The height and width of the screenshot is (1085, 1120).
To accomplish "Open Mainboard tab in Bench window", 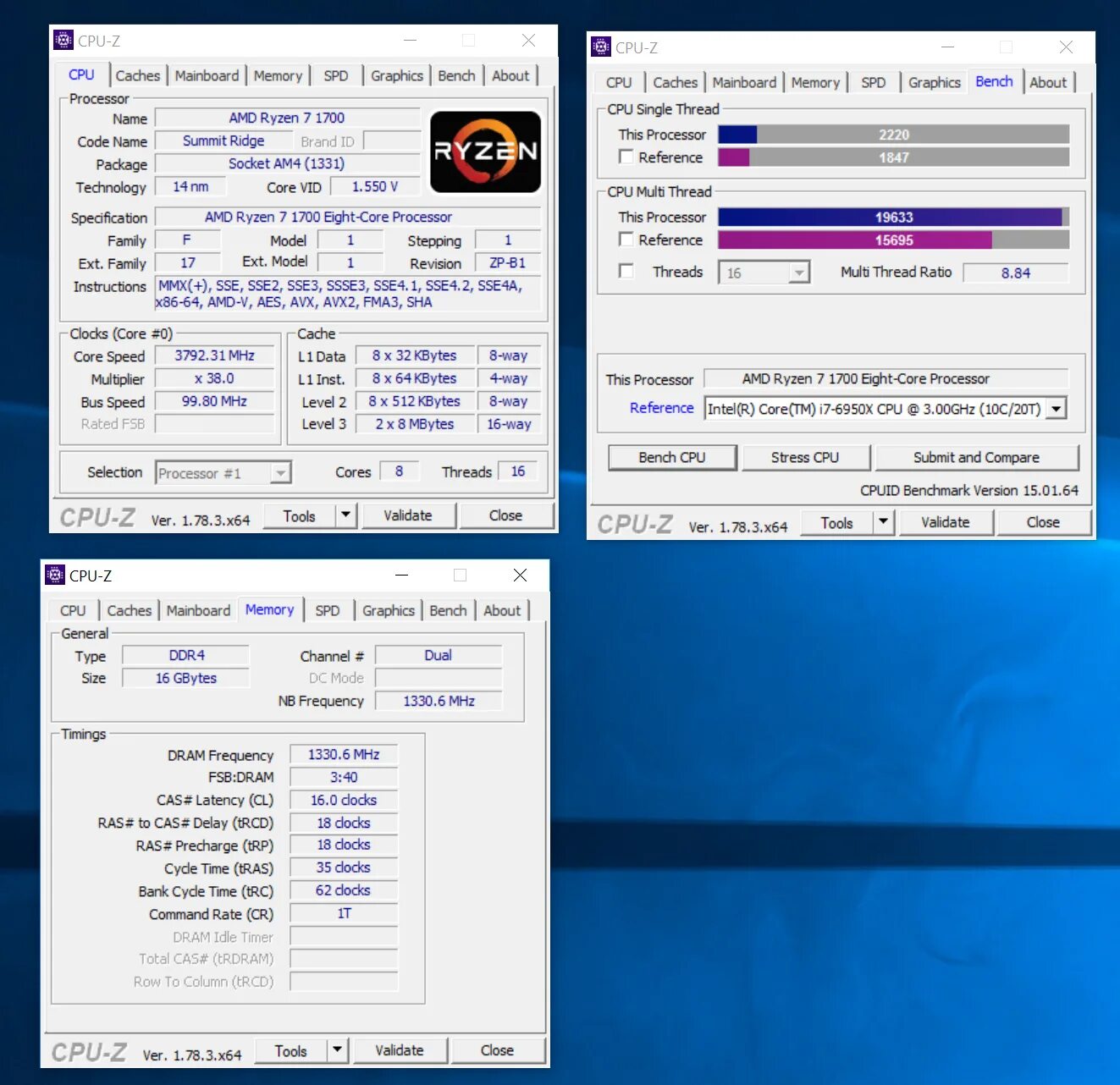I will [744, 82].
